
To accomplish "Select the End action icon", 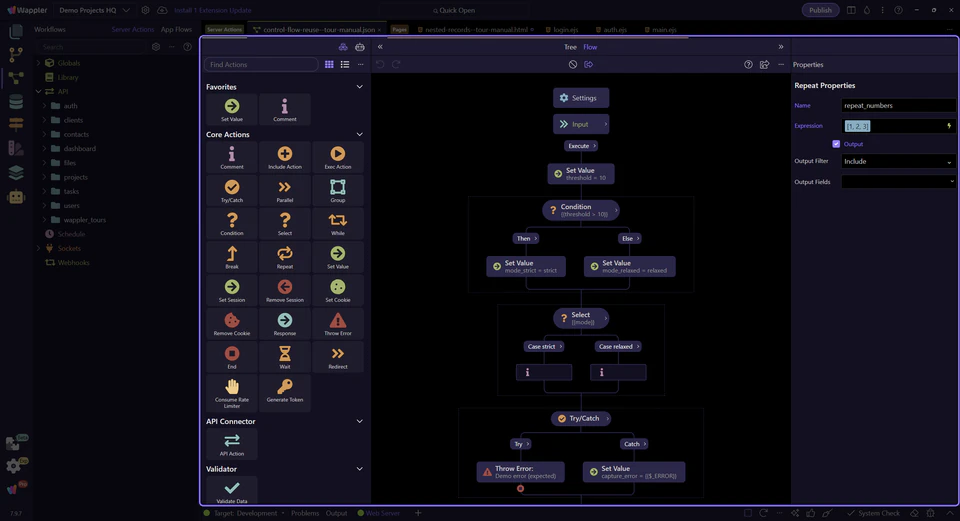I will [x=232, y=357].
